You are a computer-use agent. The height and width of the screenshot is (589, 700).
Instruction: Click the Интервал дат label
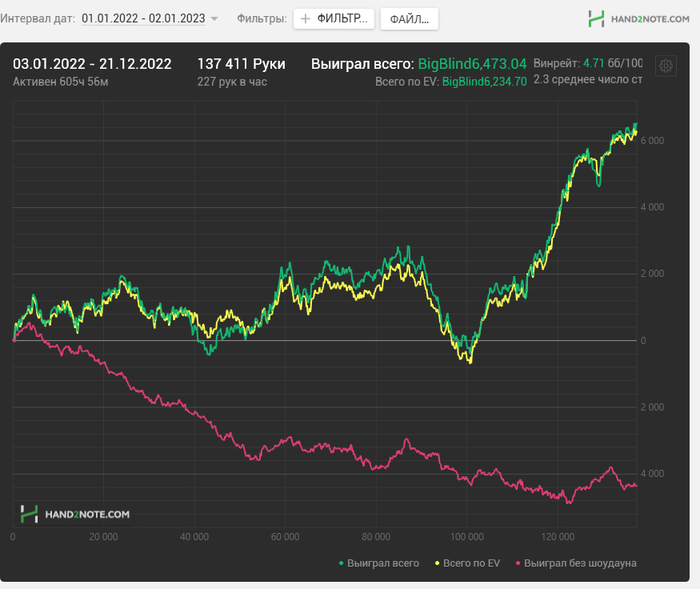click(x=38, y=19)
